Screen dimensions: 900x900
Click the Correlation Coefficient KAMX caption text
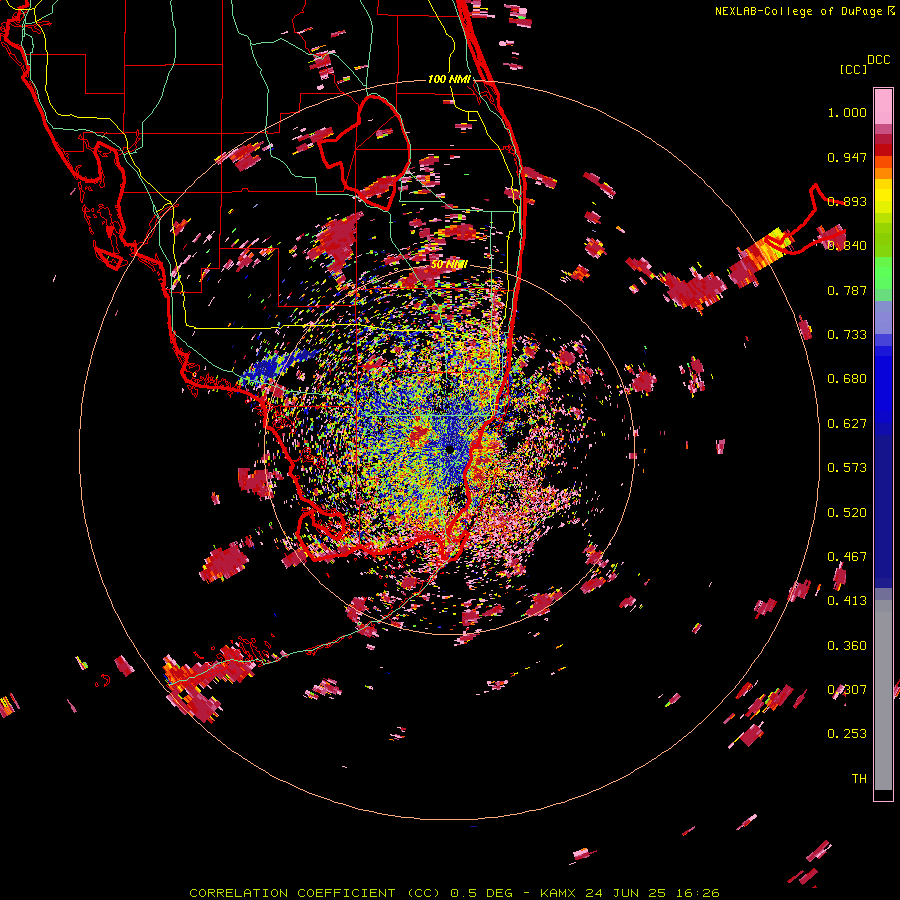(x=454, y=893)
